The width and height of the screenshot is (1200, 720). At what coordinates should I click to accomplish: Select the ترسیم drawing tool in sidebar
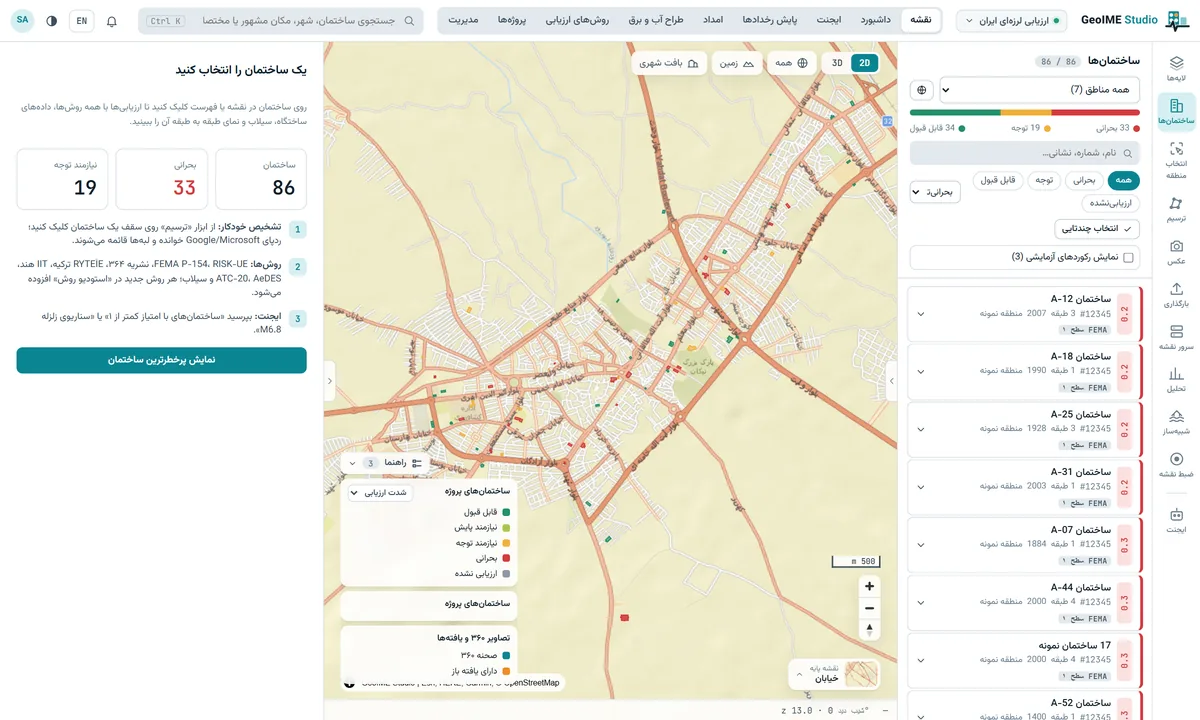(1176, 208)
